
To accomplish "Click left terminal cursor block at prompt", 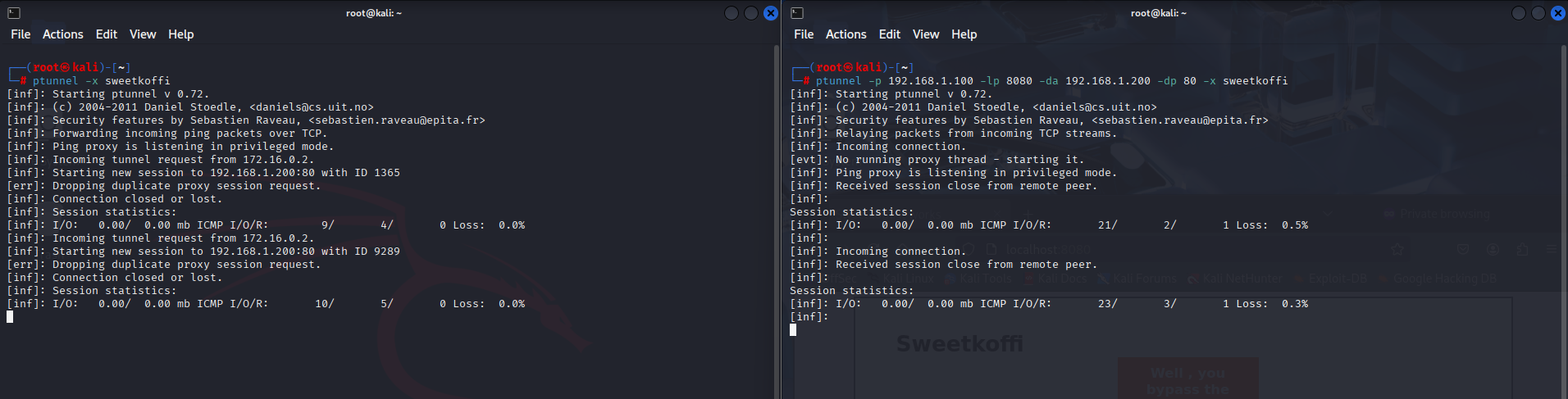I will (10, 317).
